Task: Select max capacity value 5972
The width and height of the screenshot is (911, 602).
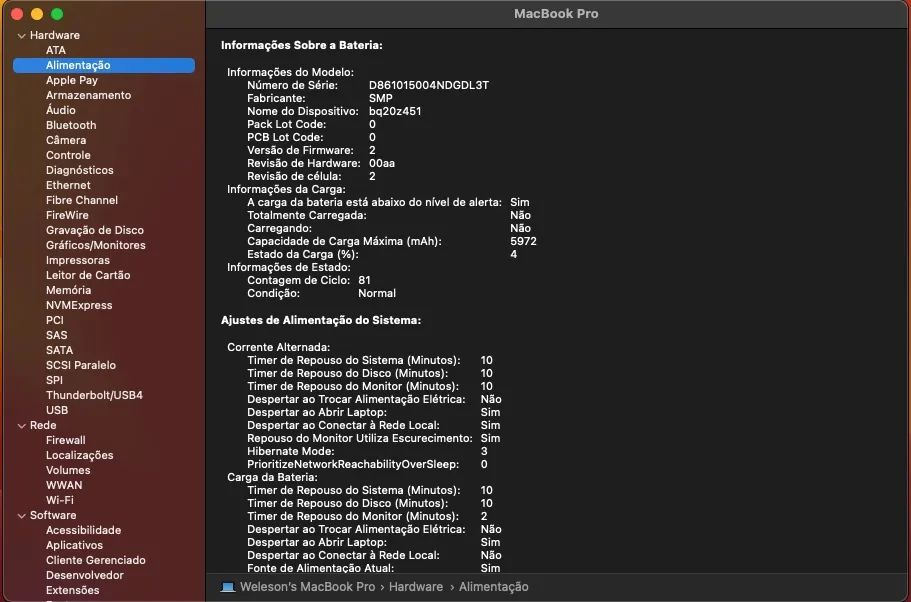Action: pos(523,241)
